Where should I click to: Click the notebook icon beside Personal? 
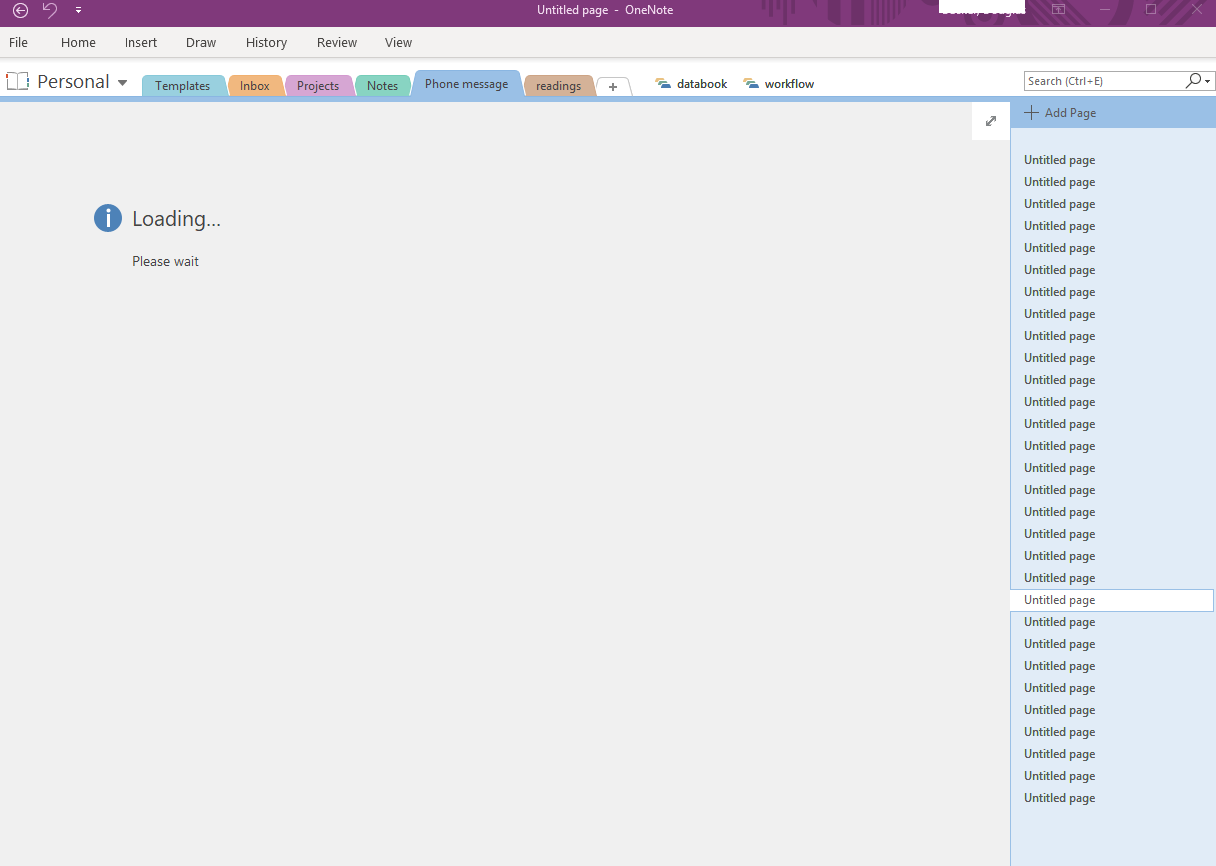pyautogui.click(x=18, y=82)
